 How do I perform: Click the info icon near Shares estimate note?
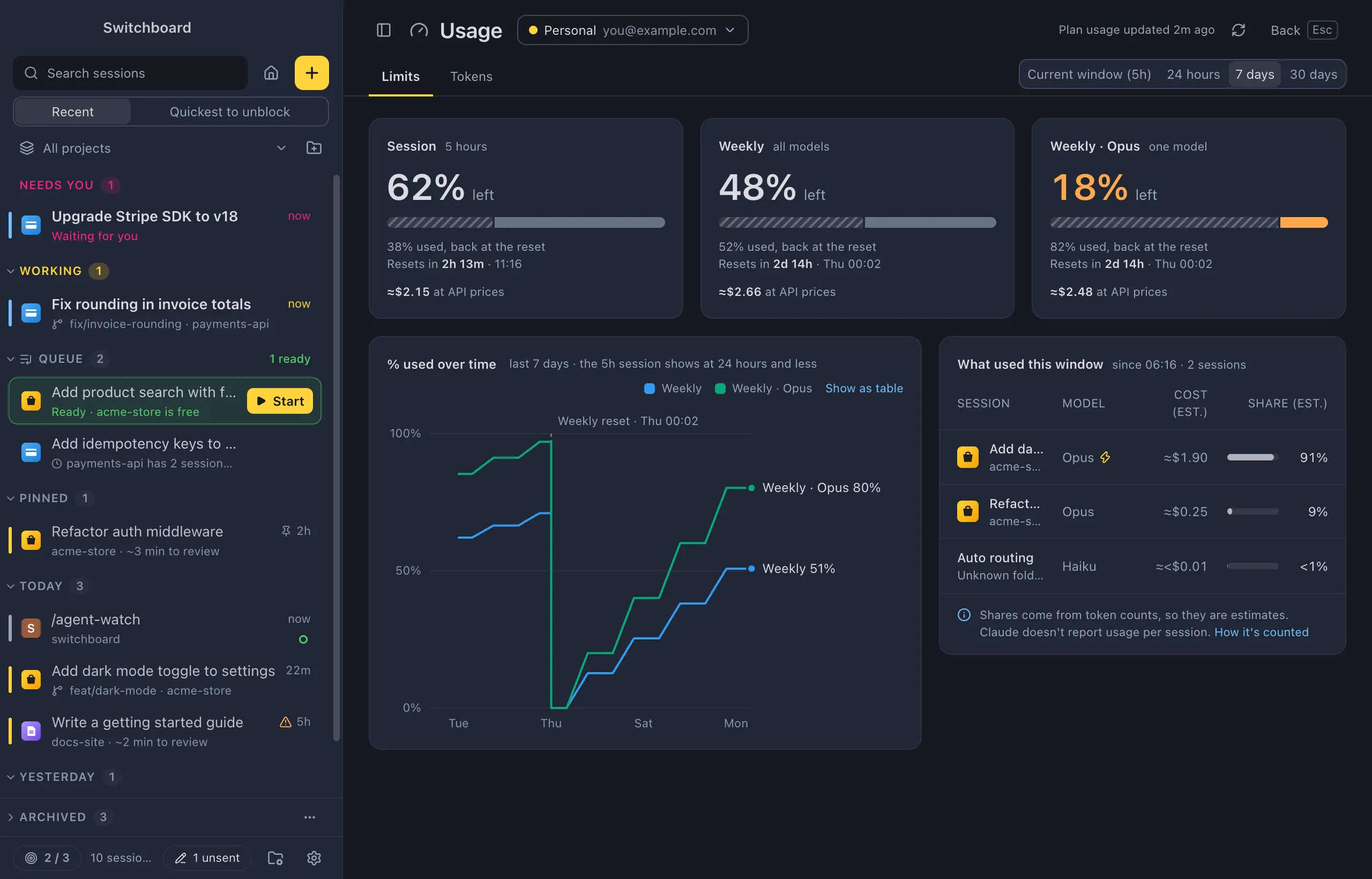pyautogui.click(x=964, y=615)
